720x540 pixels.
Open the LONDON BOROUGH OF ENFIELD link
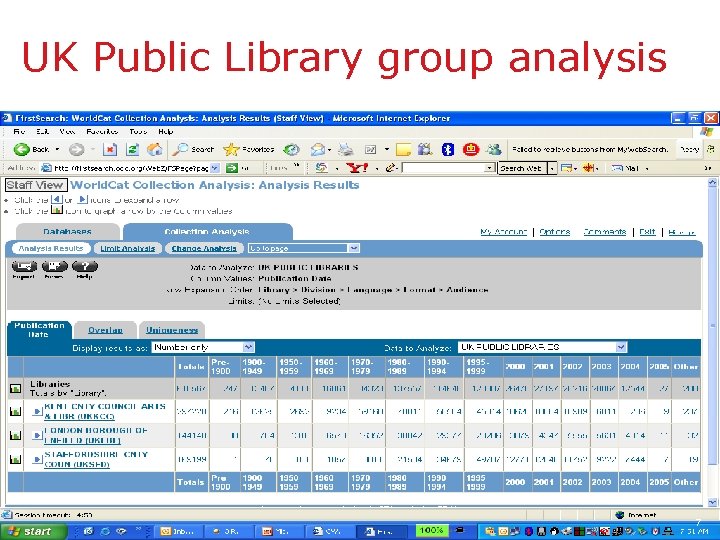96,435
